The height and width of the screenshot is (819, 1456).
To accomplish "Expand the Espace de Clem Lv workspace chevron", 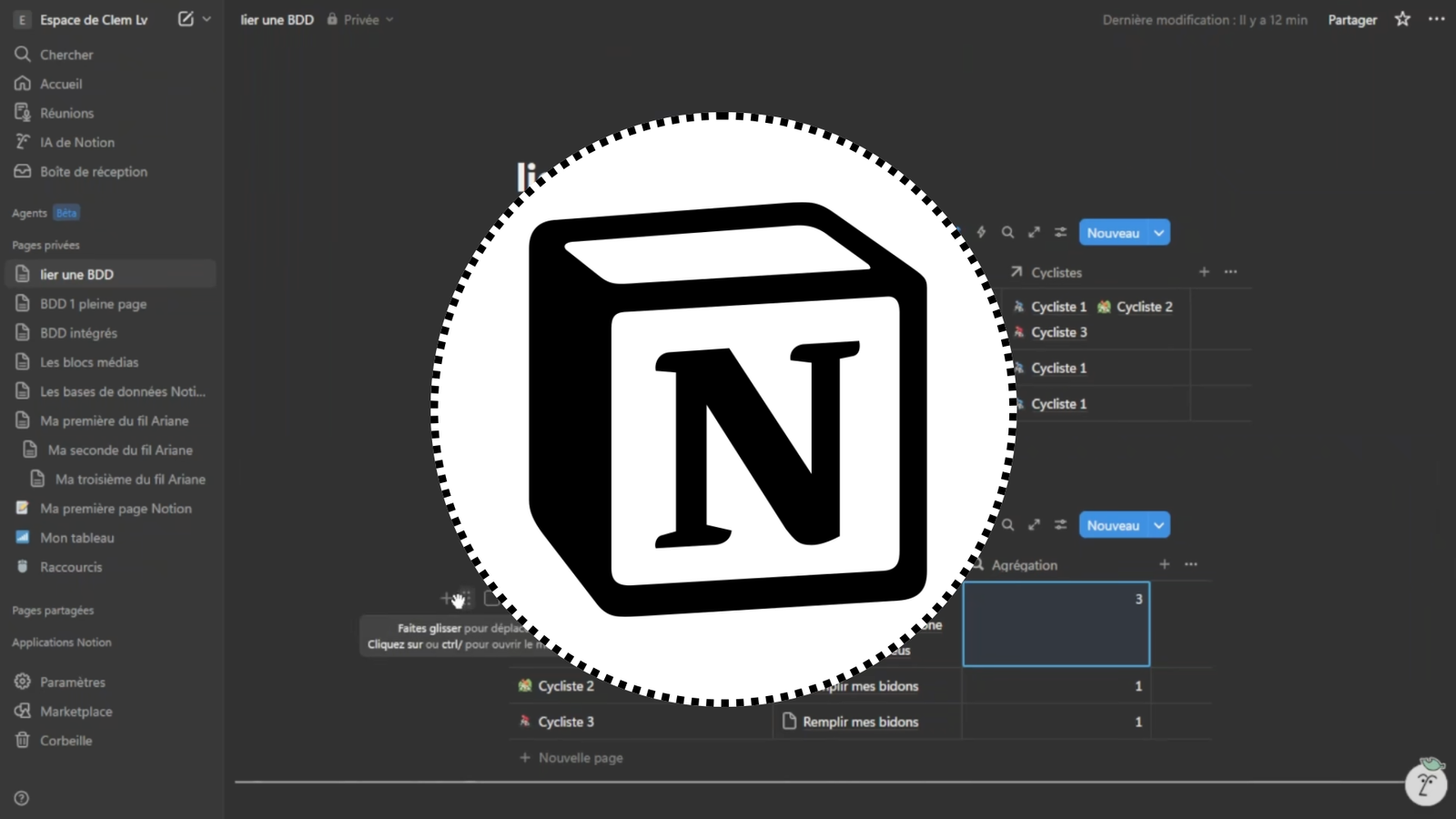I will click(206, 19).
